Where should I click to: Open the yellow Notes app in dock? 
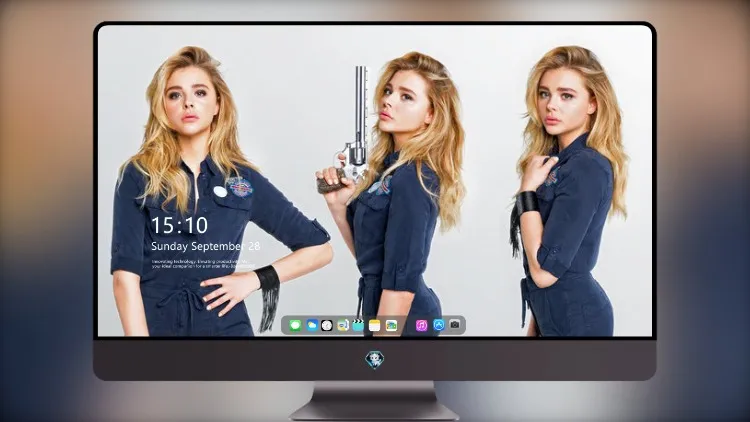tap(375, 326)
